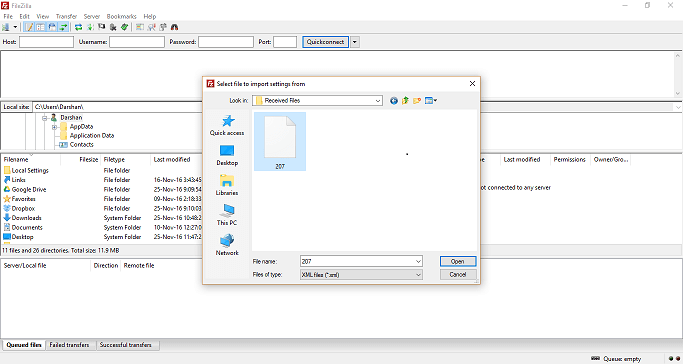Open the File menu
This screenshot has width=683, height=364.
click(x=8, y=16)
